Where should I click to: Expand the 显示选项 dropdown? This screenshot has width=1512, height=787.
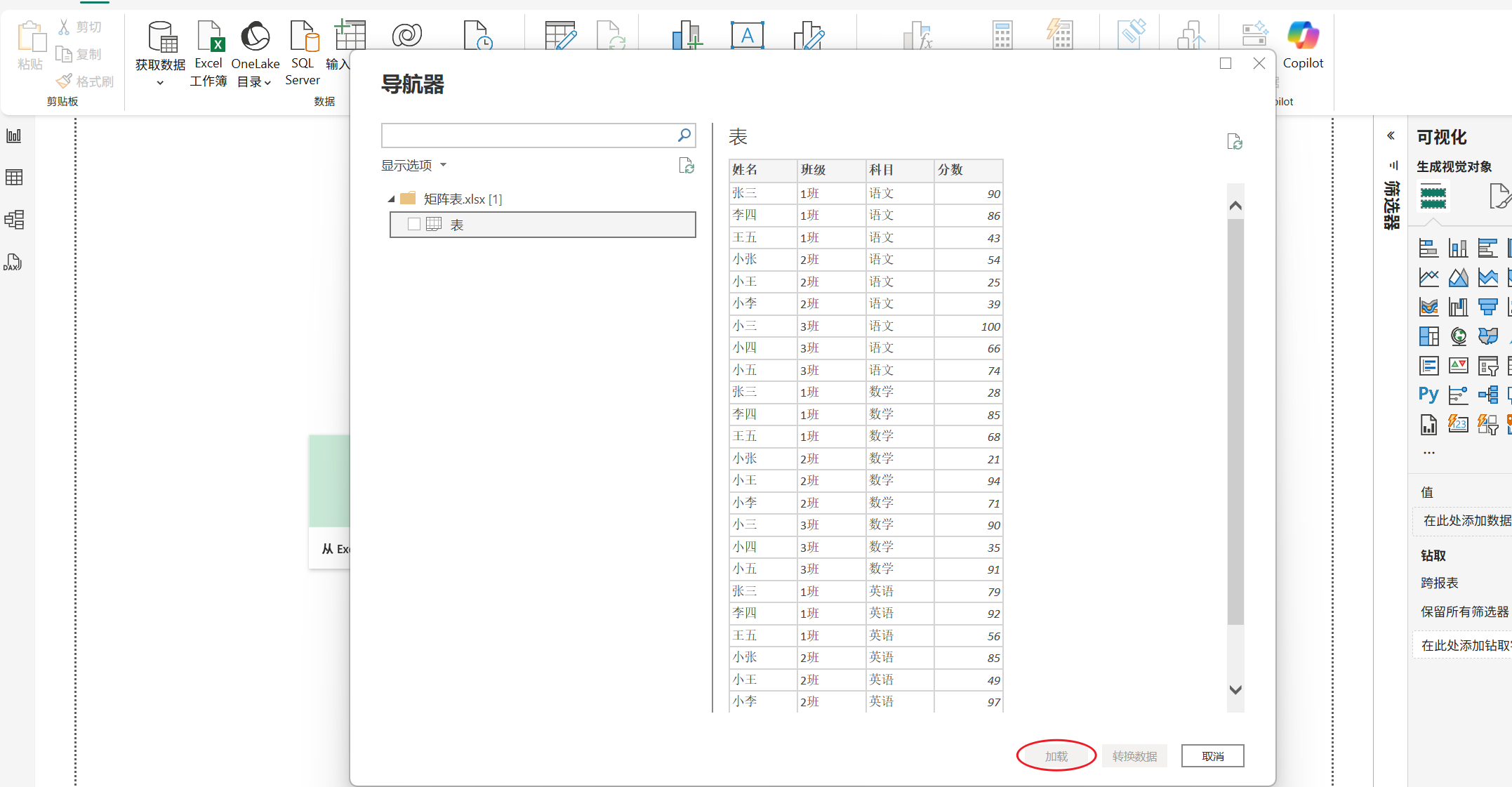[x=414, y=165]
